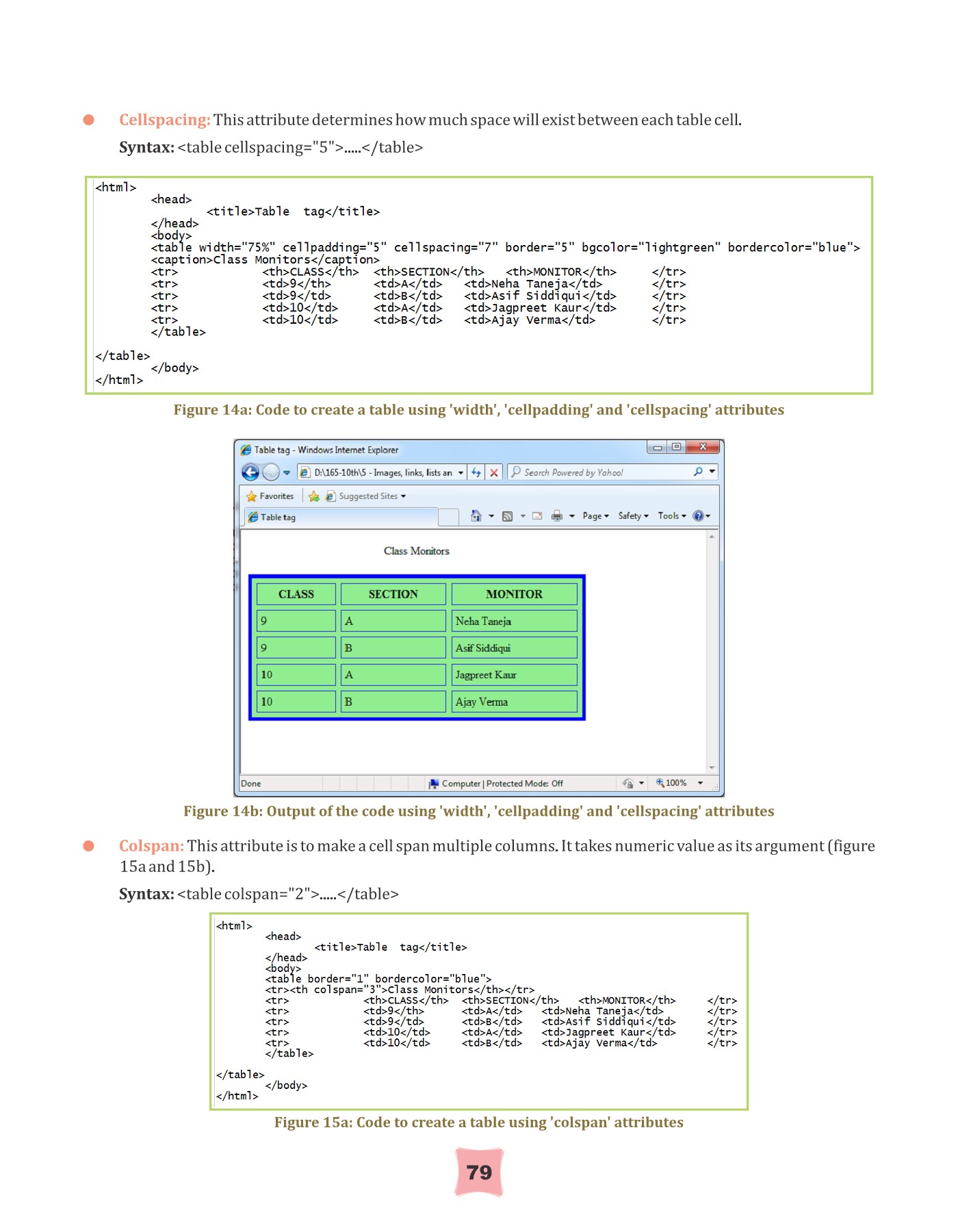Expand the address bar history dropdown
This screenshot has height=1232, width=958.
(x=461, y=472)
